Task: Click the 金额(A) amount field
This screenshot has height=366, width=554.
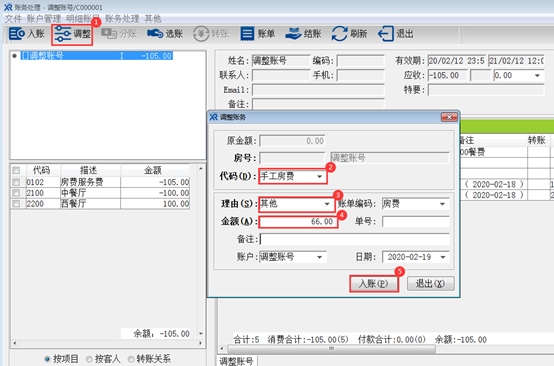Action: (x=298, y=222)
